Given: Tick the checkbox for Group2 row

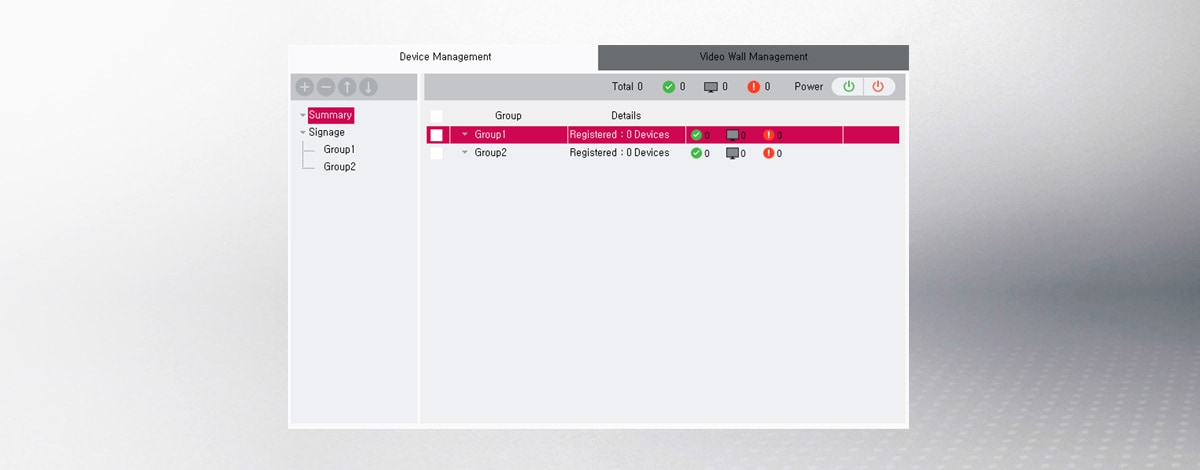Looking at the screenshot, I should coord(436,153).
